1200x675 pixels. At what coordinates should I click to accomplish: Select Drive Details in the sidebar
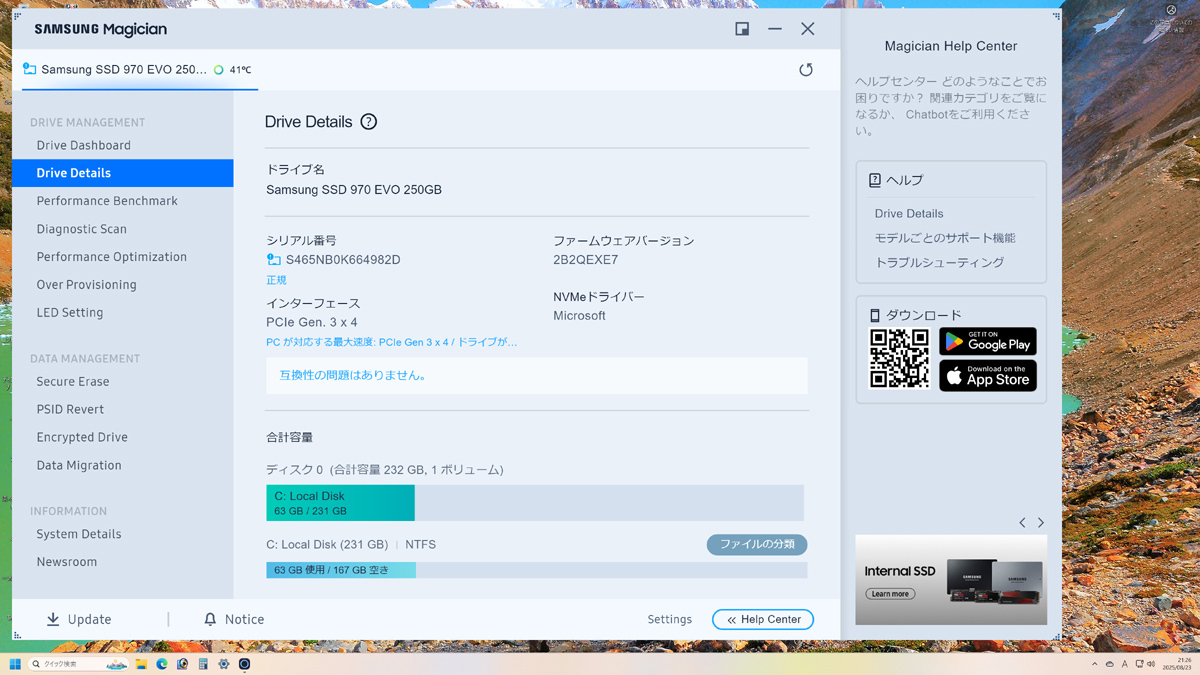coord(122,173)
